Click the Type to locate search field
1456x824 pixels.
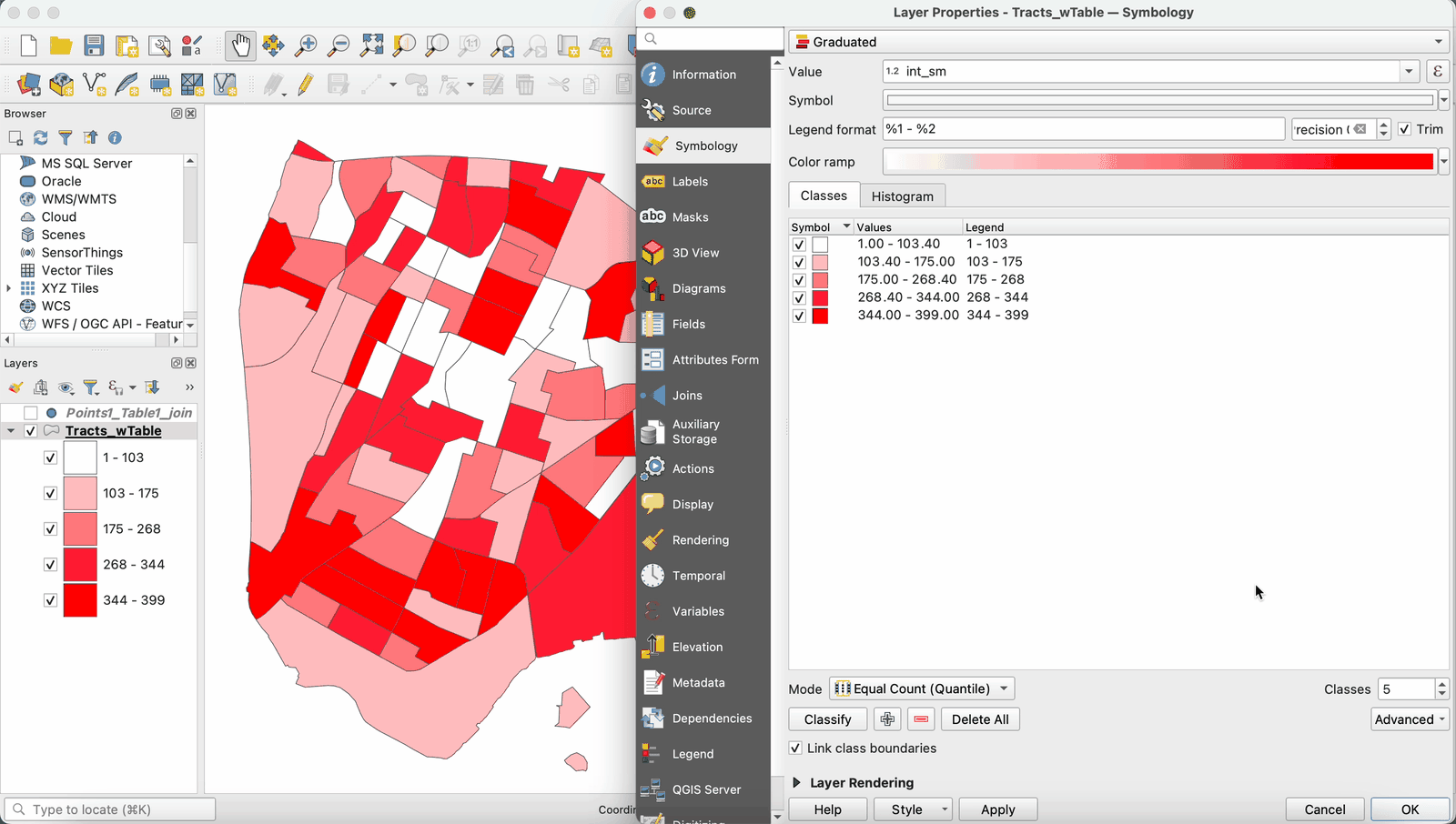click(109, 809)
